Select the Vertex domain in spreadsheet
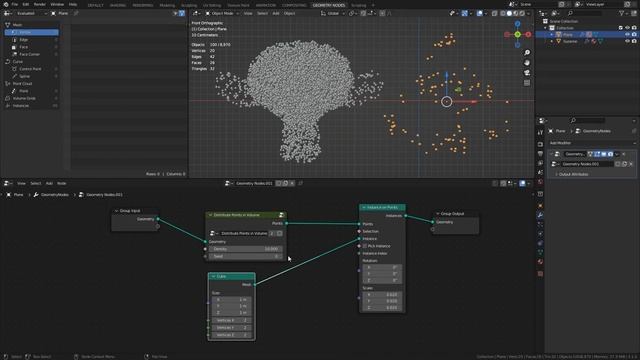The image size is (640, 360). 31,32
